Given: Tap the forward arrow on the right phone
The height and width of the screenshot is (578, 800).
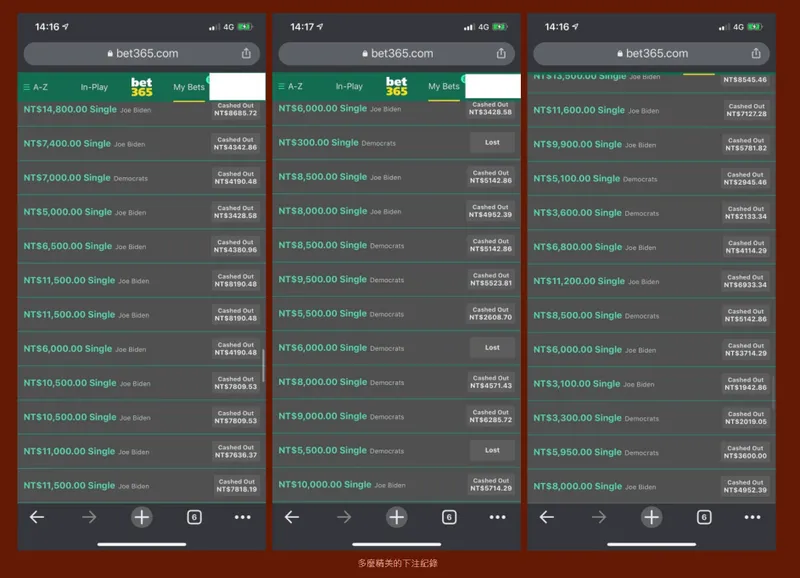Looking at the screenshot, I should tap(599, 517).
